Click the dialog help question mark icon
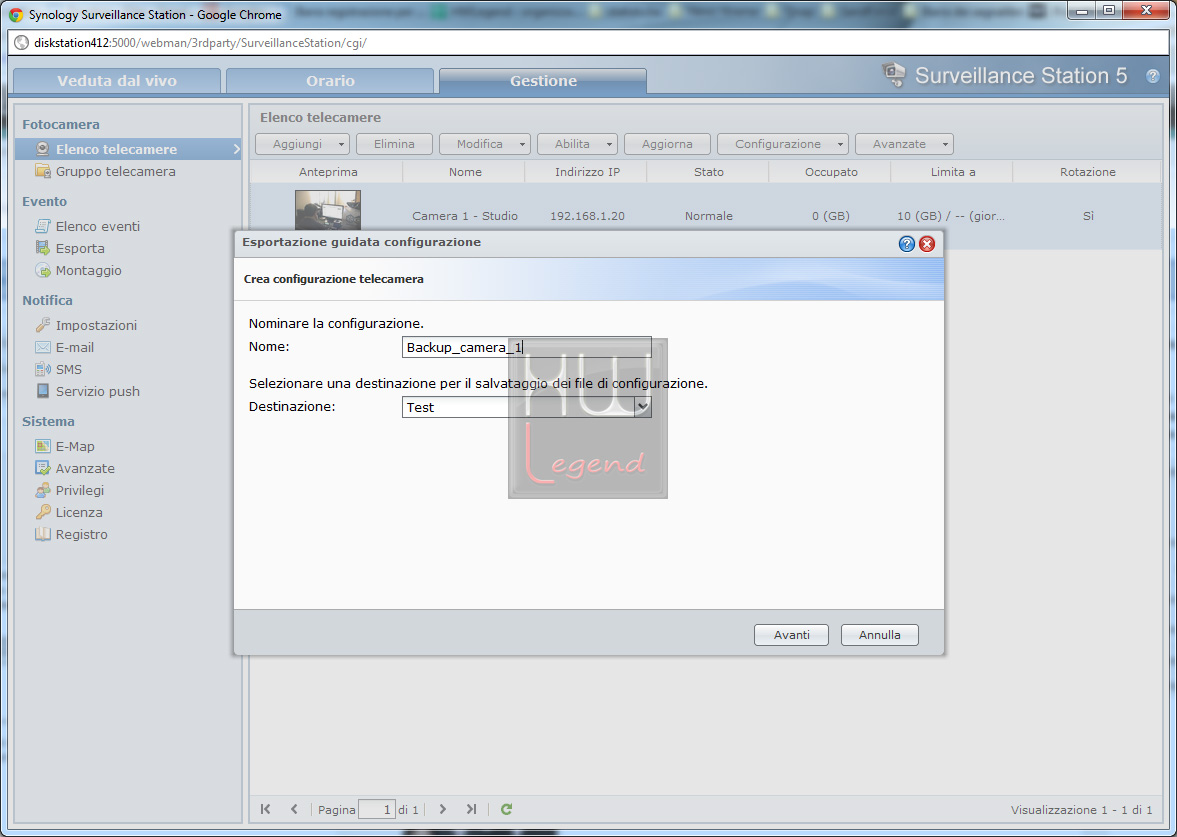Viewport: 1177px width, 837px height. coord(907,243)
